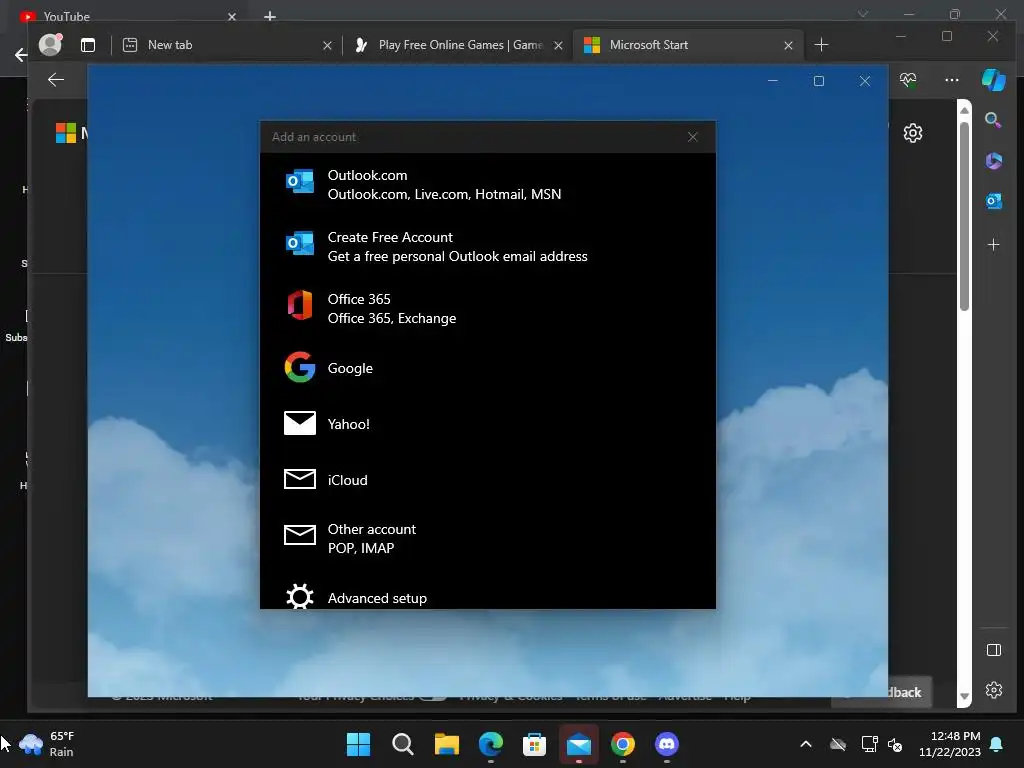Switch to the YouTube tab
The height and width of the screenshot is (768, 1024).
pyautogui.click(x=124, y=16)
